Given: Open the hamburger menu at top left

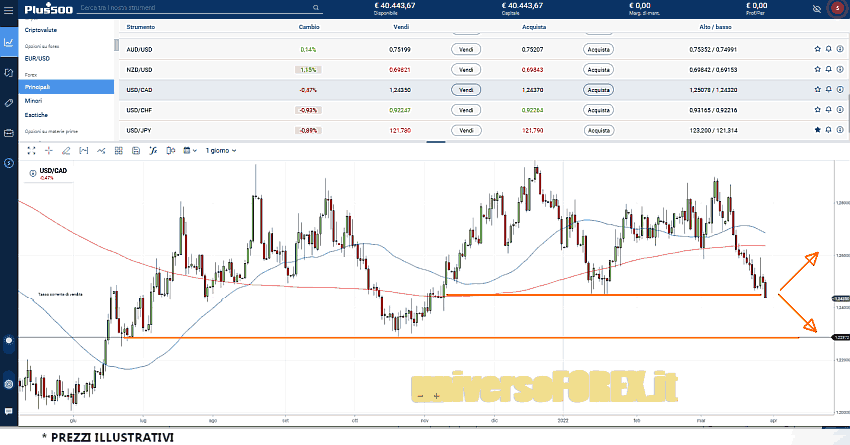Looking at the screenshot, I should pos(8,8).
